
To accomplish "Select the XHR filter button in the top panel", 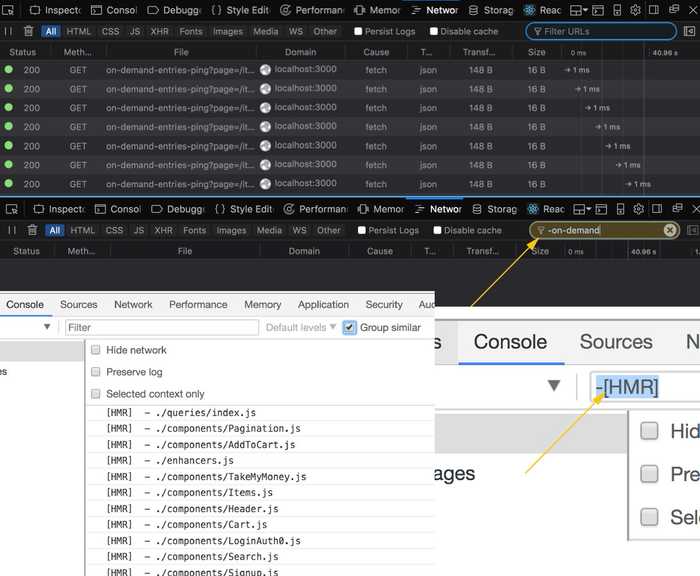I will click(x=159, y=32).
